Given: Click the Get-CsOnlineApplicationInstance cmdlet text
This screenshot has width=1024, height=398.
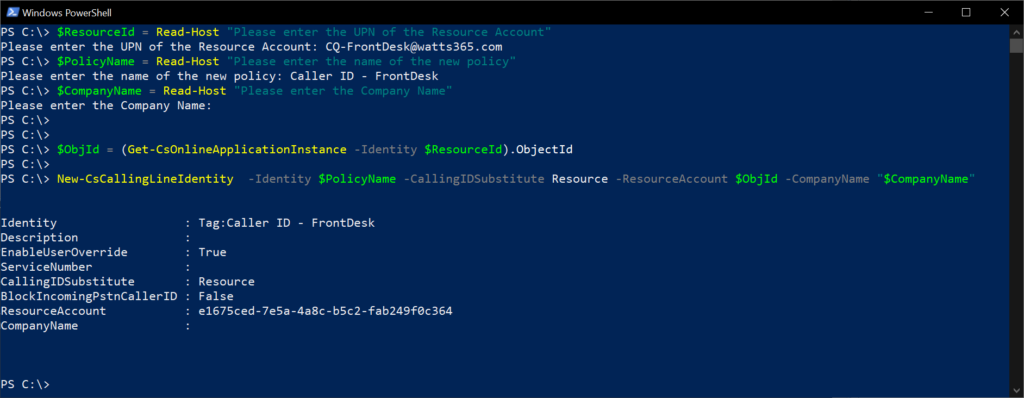Looking at the screenshot, I should [x=235, y=150].
